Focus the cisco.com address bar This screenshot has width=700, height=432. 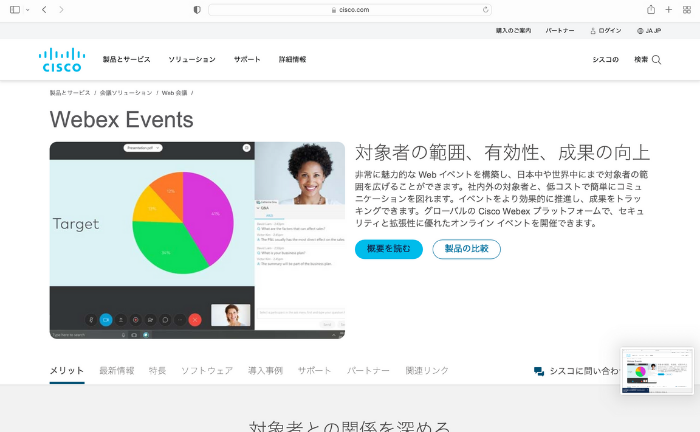(x=350, y=10)
